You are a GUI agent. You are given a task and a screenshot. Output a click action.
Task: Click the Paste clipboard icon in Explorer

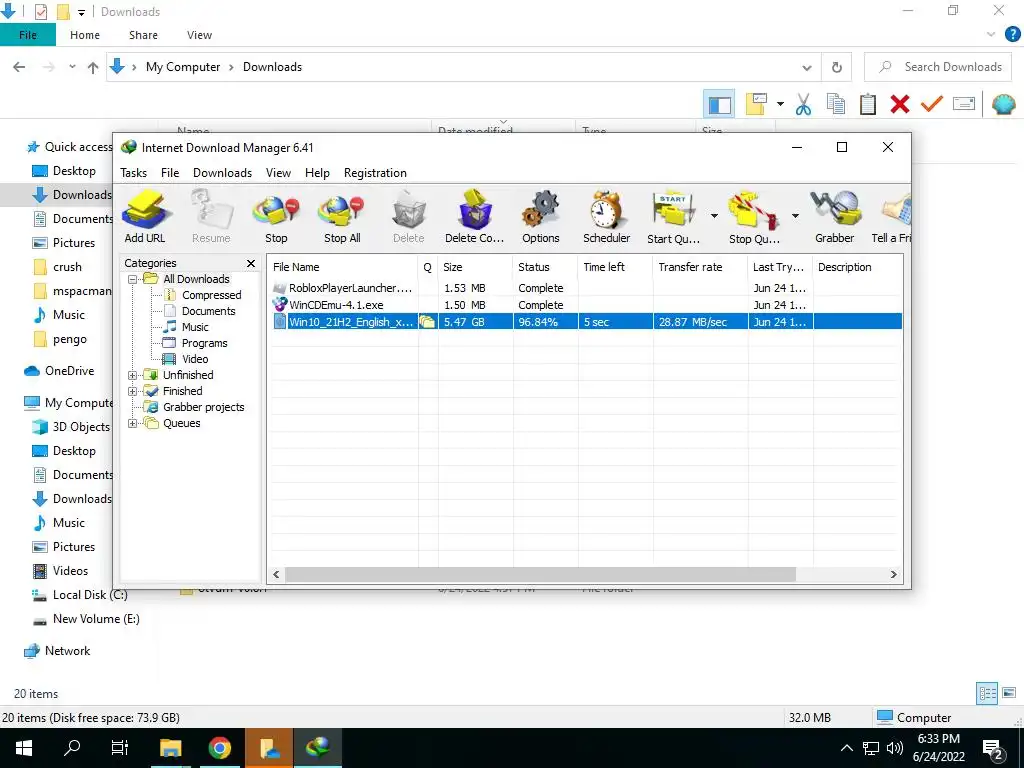[867, 104]
